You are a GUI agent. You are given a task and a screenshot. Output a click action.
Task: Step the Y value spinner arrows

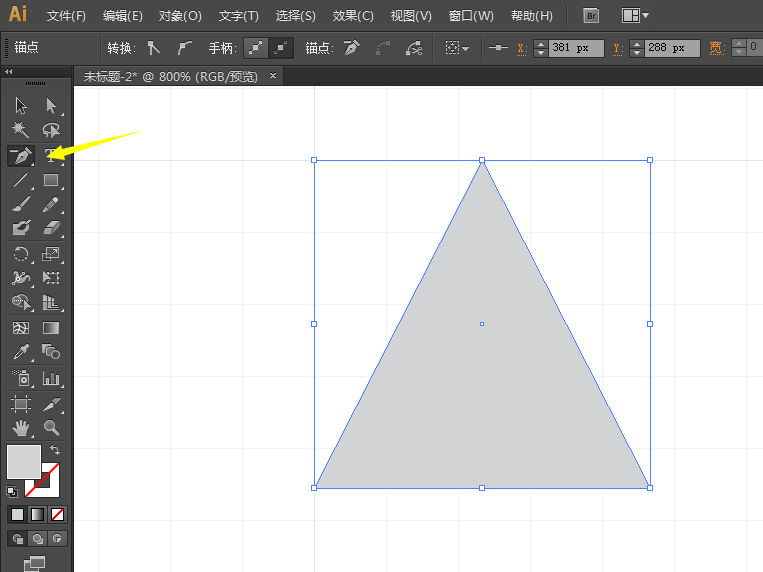tap(636, 48)
